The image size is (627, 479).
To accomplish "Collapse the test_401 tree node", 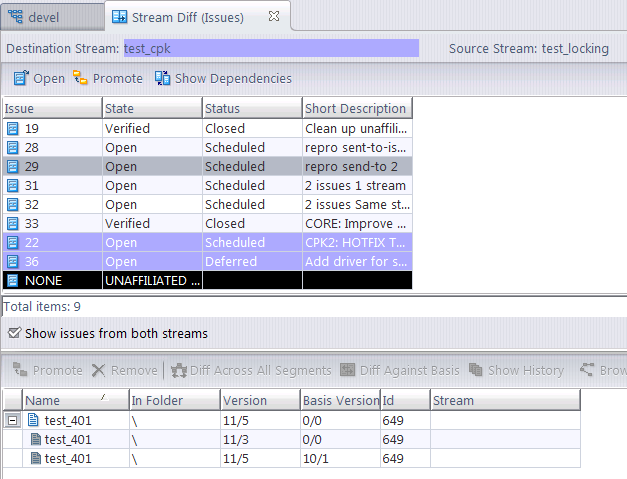I will [12, 420].
